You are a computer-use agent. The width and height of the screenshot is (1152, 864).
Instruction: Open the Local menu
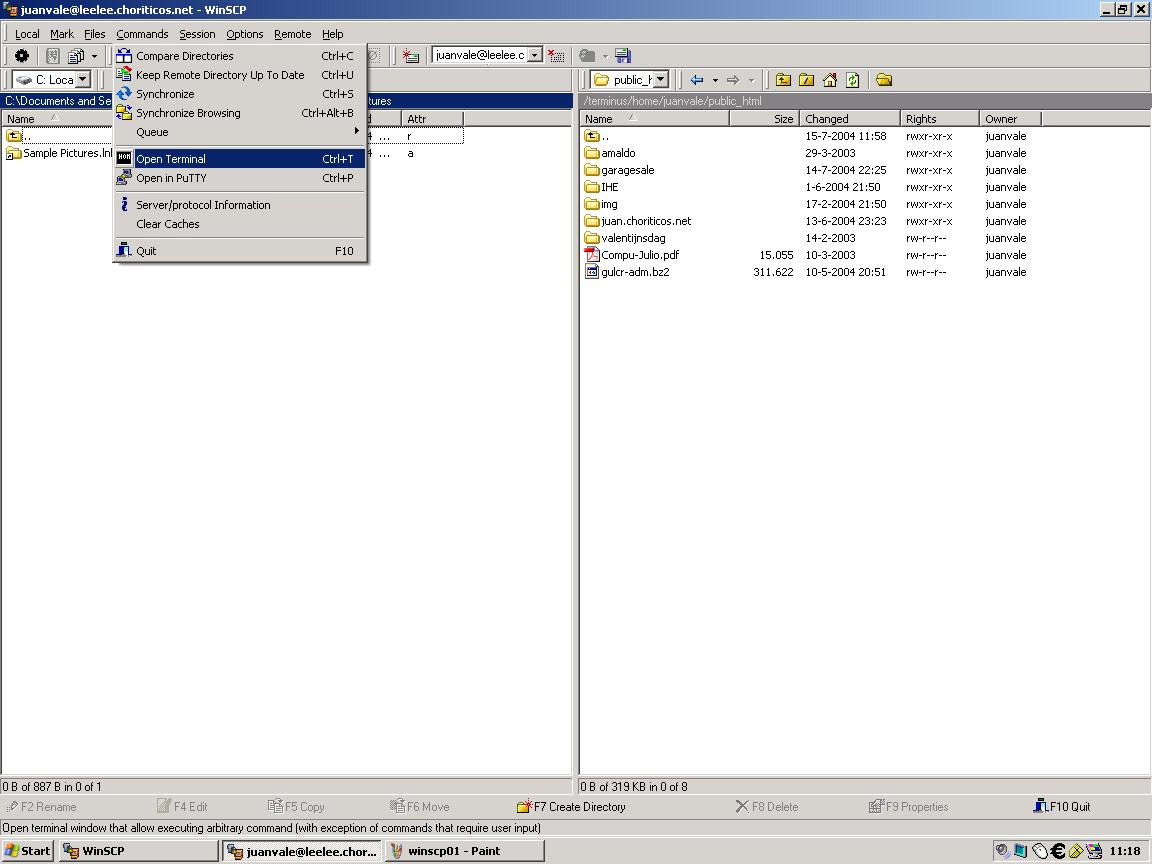tap(27, 34)
